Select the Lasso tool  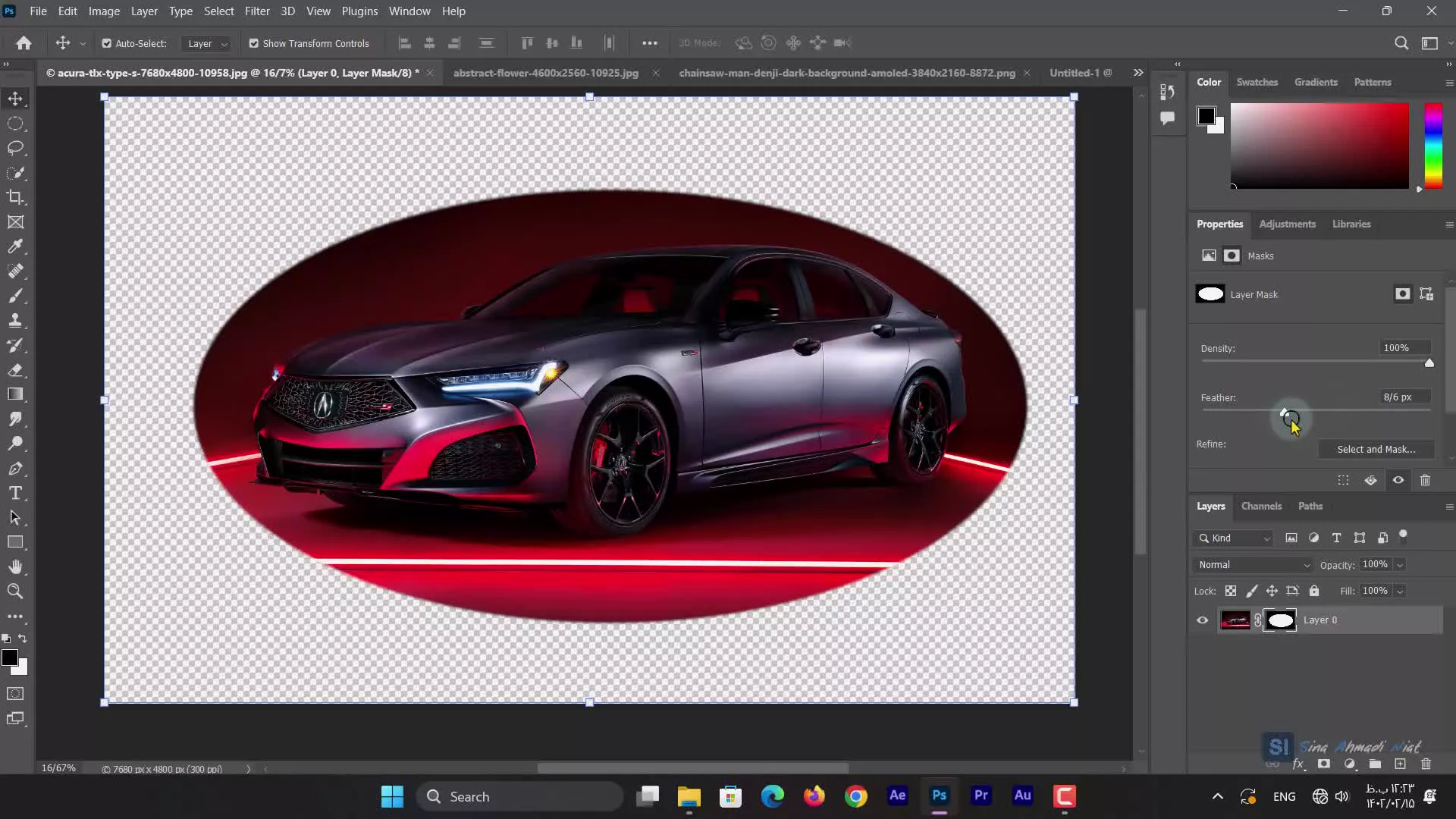pyautogui.click(x=15, y=148)
